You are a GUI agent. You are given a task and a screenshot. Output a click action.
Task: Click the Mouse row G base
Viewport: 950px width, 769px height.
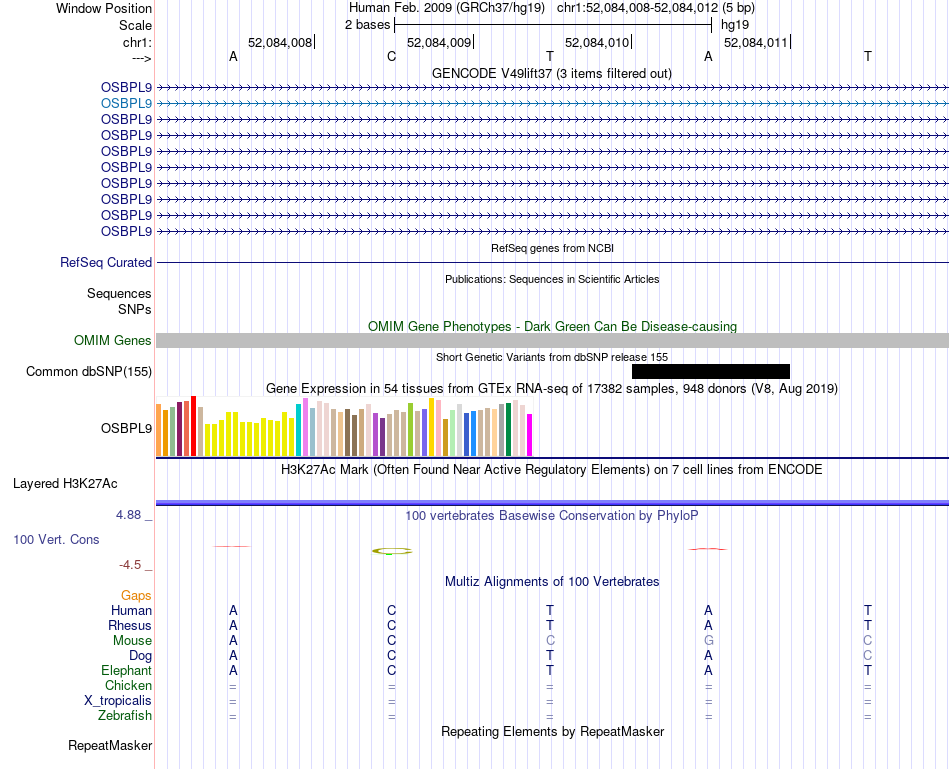point(708,641)
